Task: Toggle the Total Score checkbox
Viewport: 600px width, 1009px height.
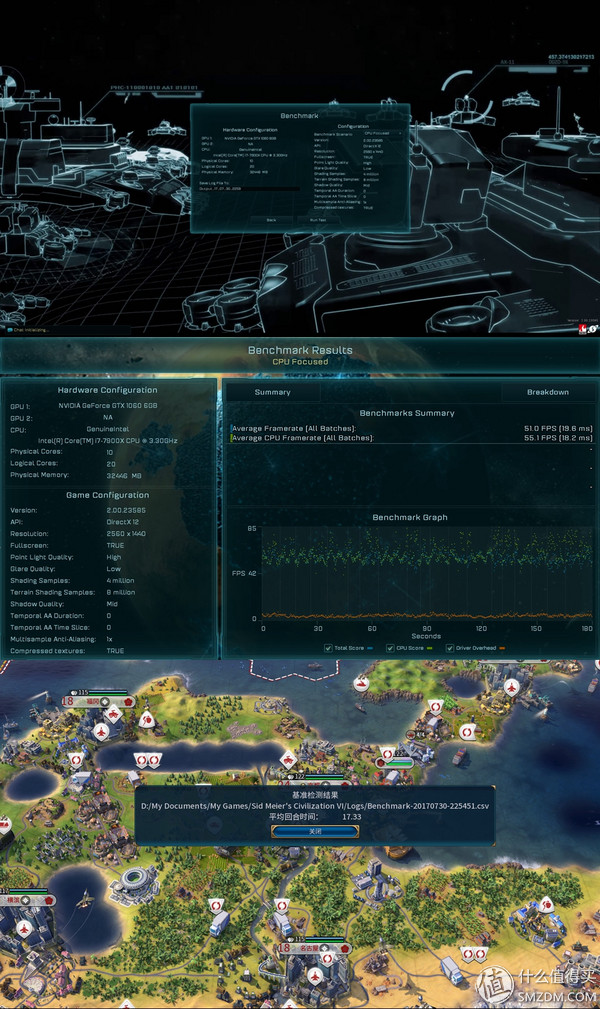Action: [x=328, y=648]
